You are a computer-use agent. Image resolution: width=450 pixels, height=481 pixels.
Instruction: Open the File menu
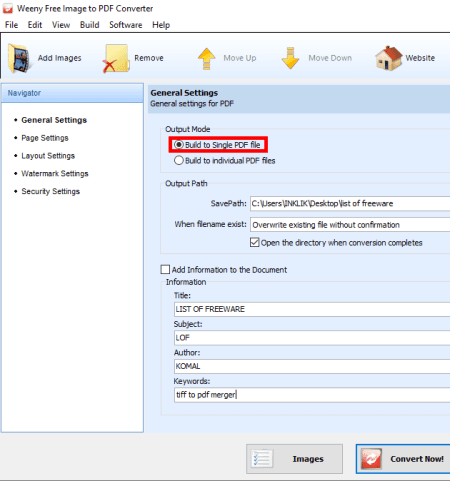coord(11,25)
